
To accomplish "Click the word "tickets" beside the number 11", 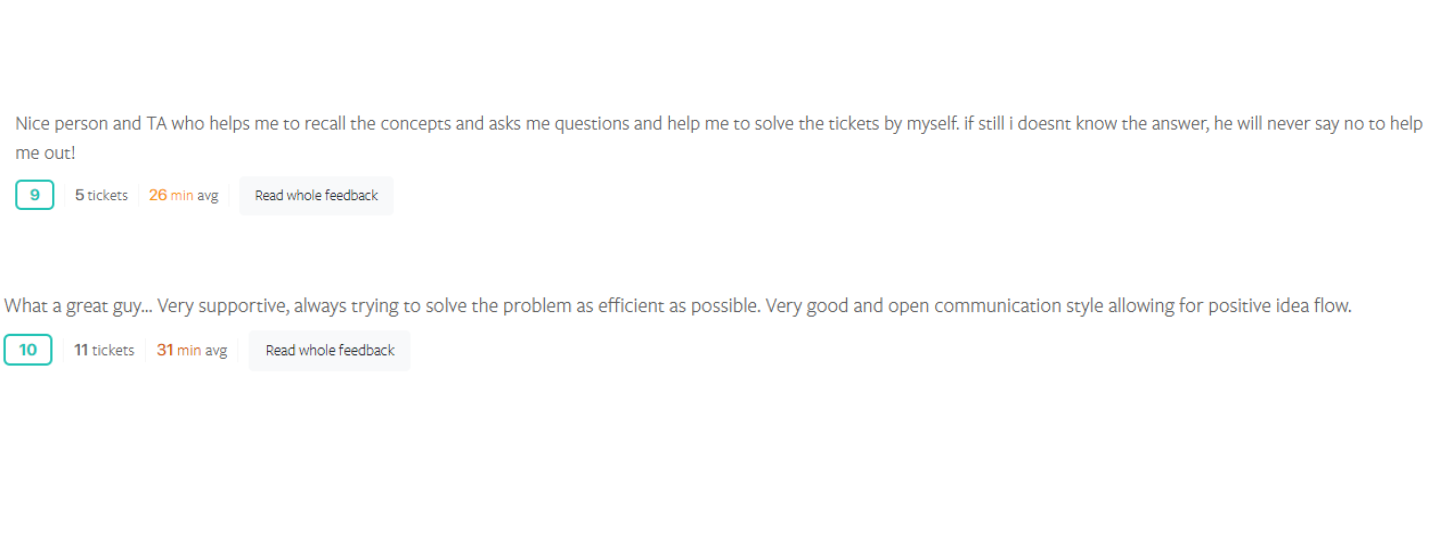I will coord(113,350).
